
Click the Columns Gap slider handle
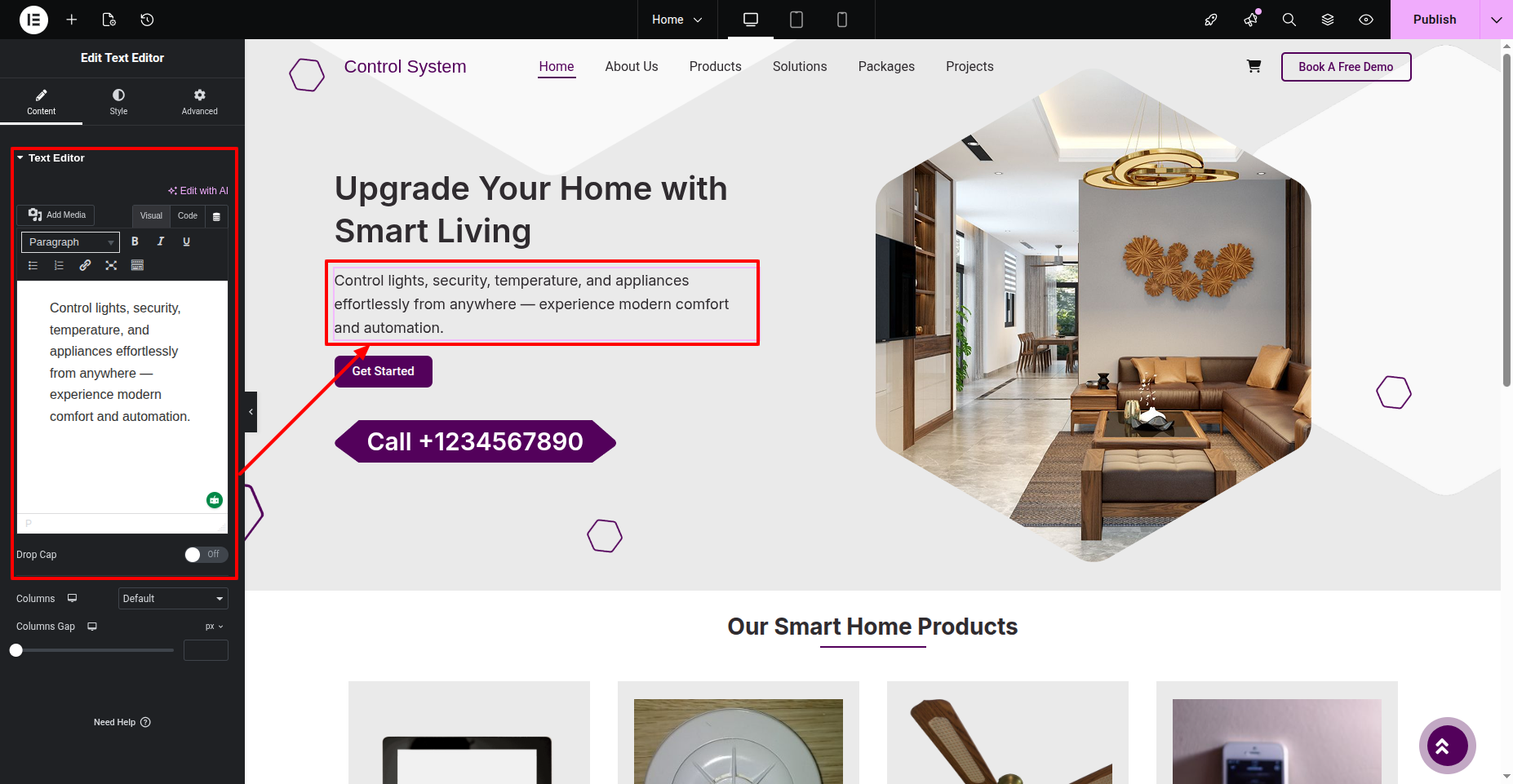16,650
